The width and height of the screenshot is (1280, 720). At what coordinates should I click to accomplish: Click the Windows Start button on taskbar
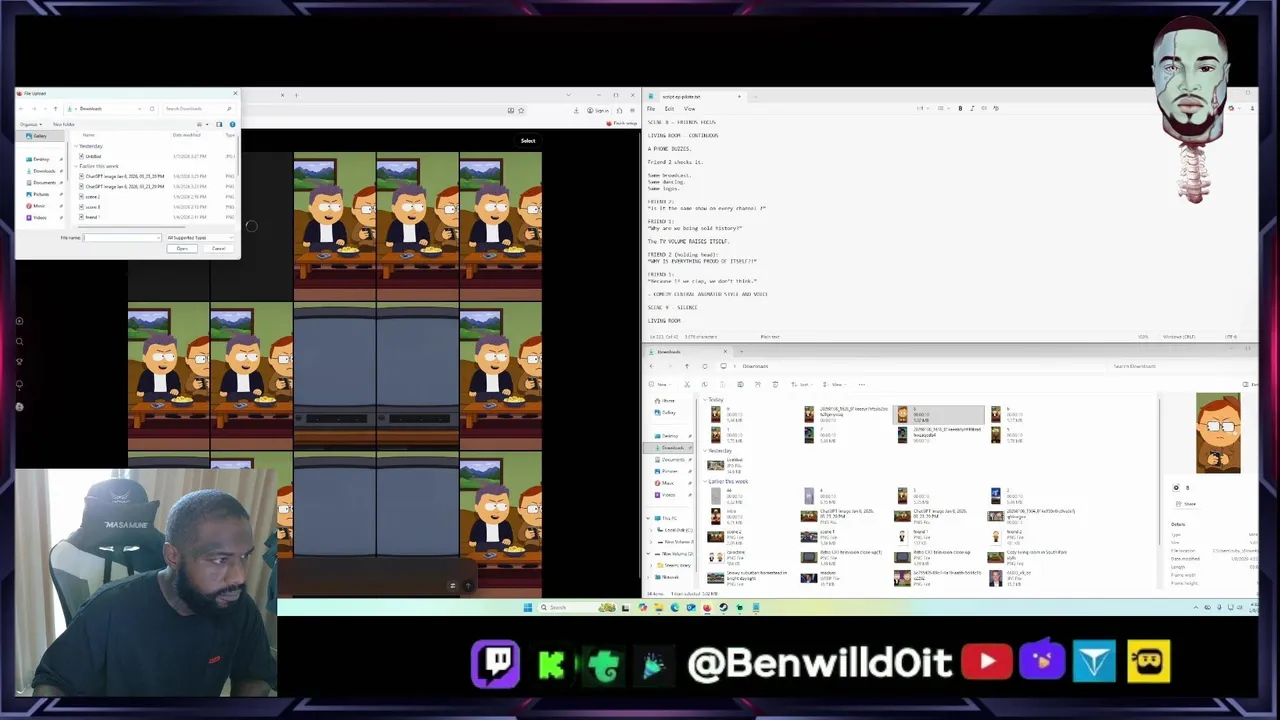click(x=528, y=607)
